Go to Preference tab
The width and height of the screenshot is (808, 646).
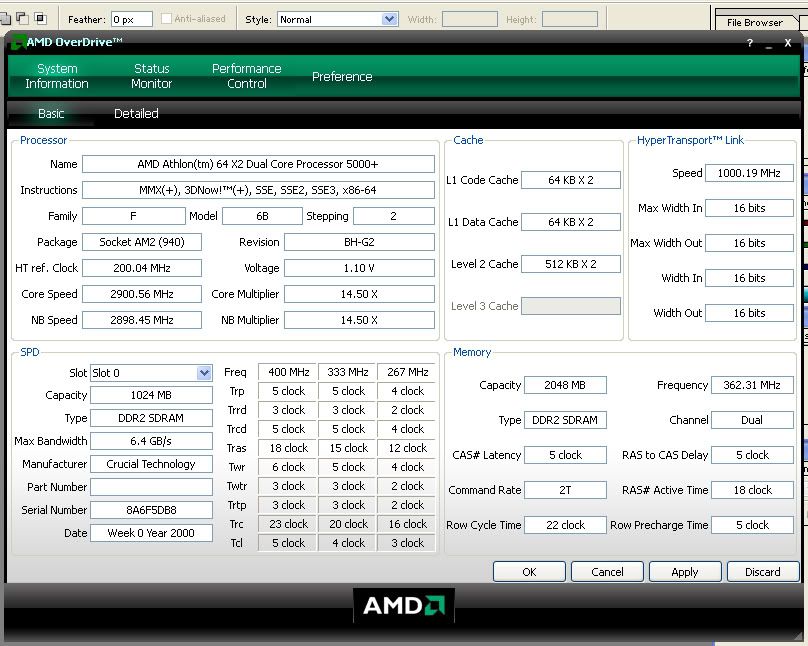342,77
